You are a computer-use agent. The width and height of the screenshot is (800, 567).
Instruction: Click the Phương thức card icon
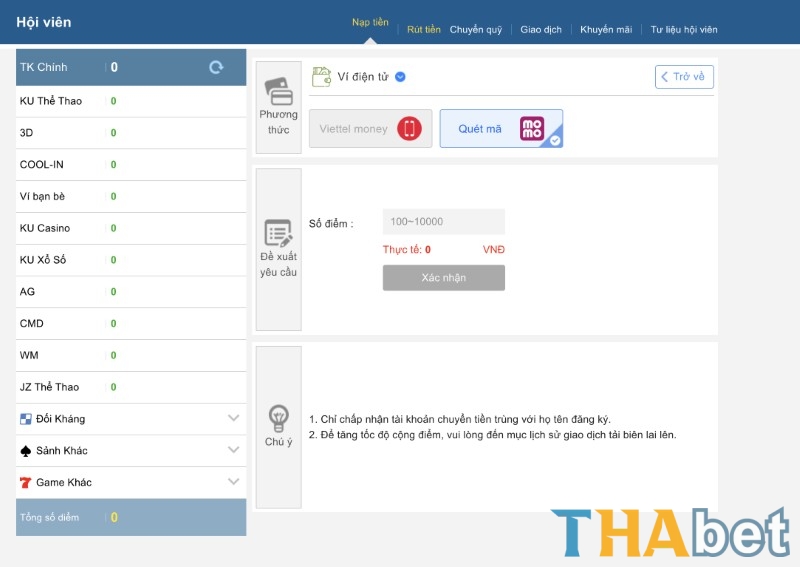pos(279,91)
